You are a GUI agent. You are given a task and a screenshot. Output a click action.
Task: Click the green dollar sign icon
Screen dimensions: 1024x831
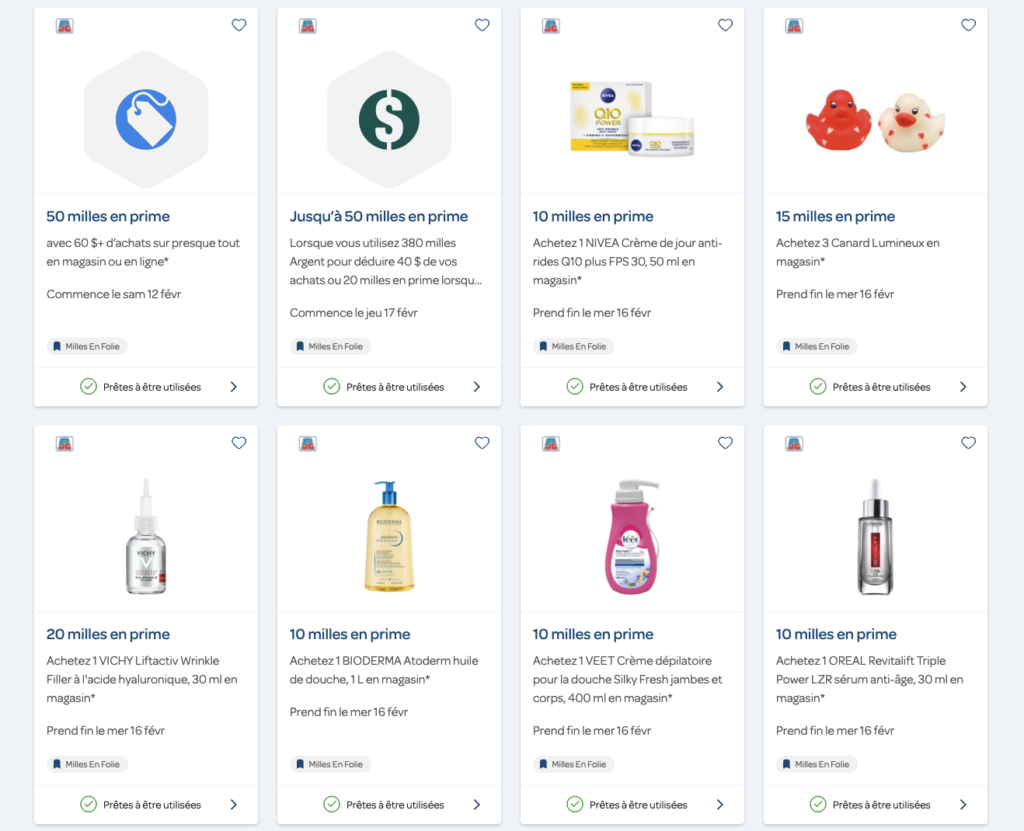389,120
